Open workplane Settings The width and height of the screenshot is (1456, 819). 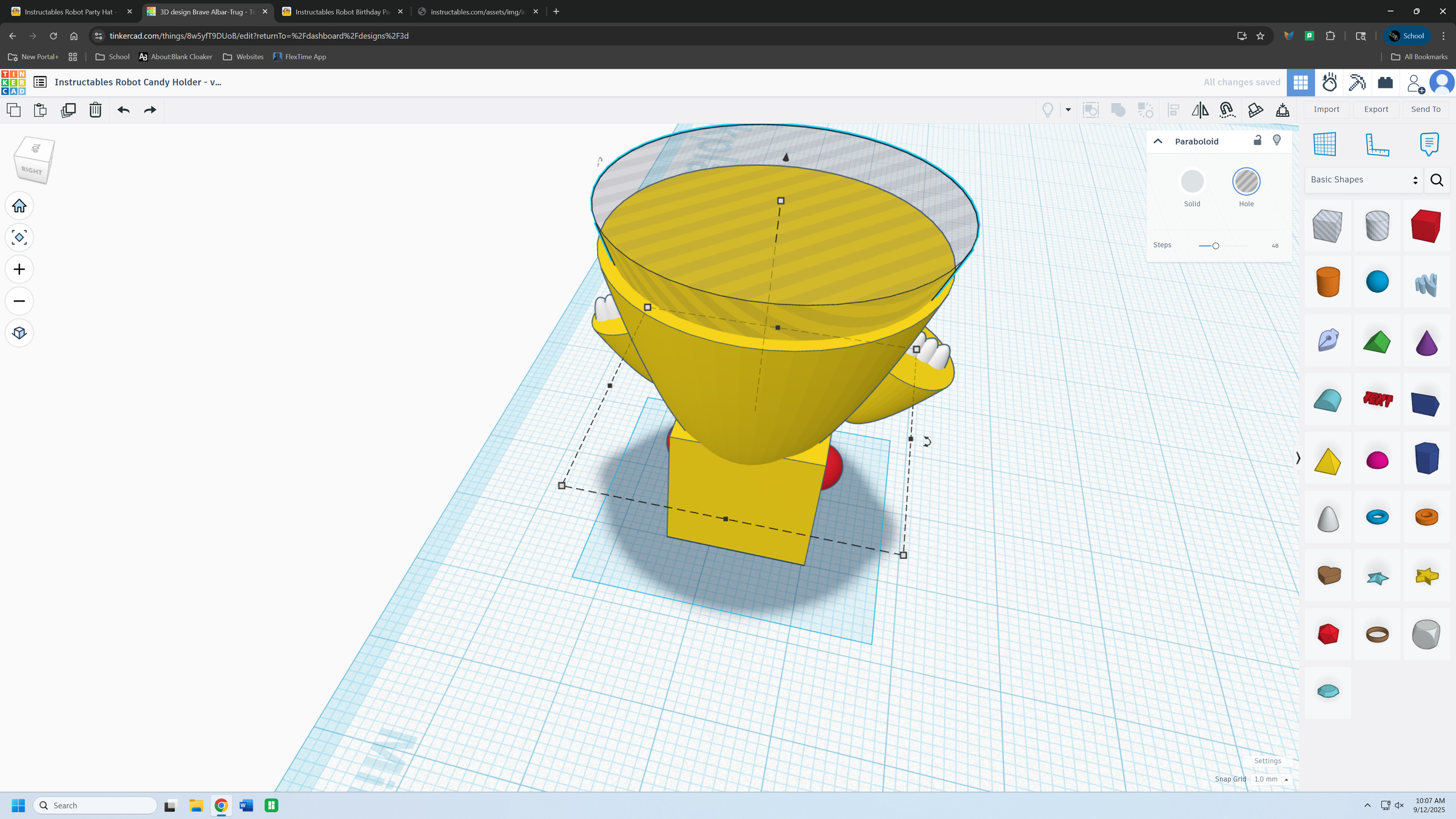pyautogui.click(x=1267, y=761)
